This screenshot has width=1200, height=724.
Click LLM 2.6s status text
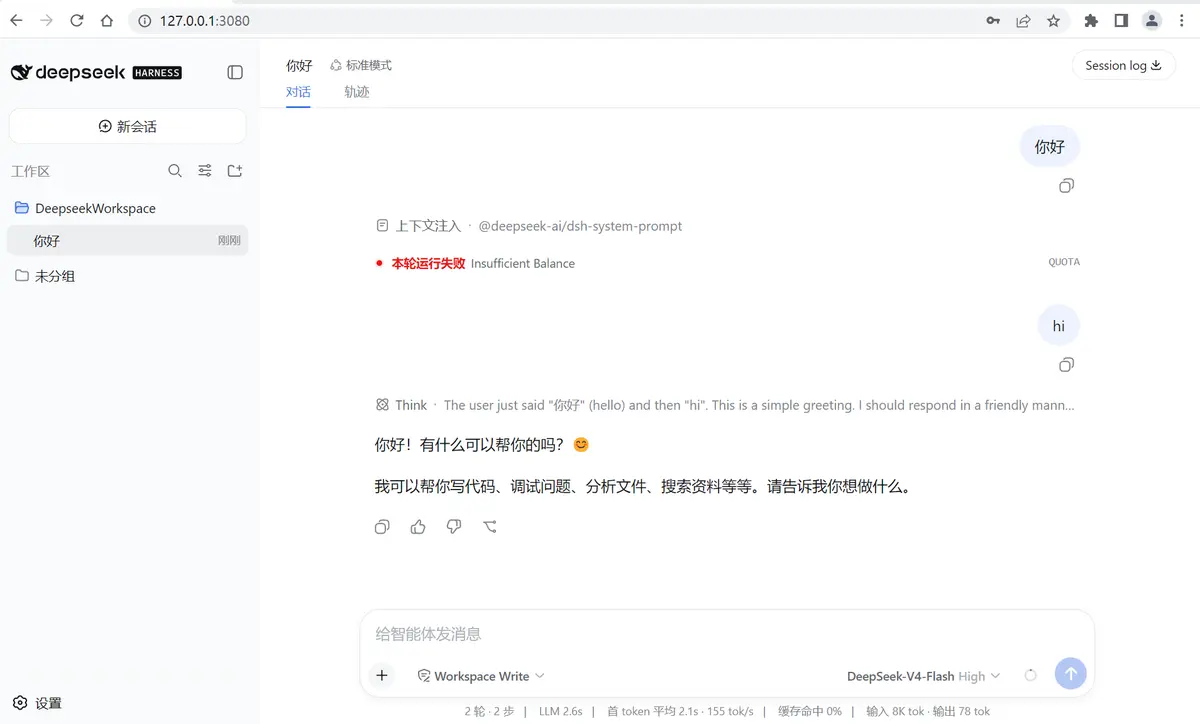coord(561,711)
